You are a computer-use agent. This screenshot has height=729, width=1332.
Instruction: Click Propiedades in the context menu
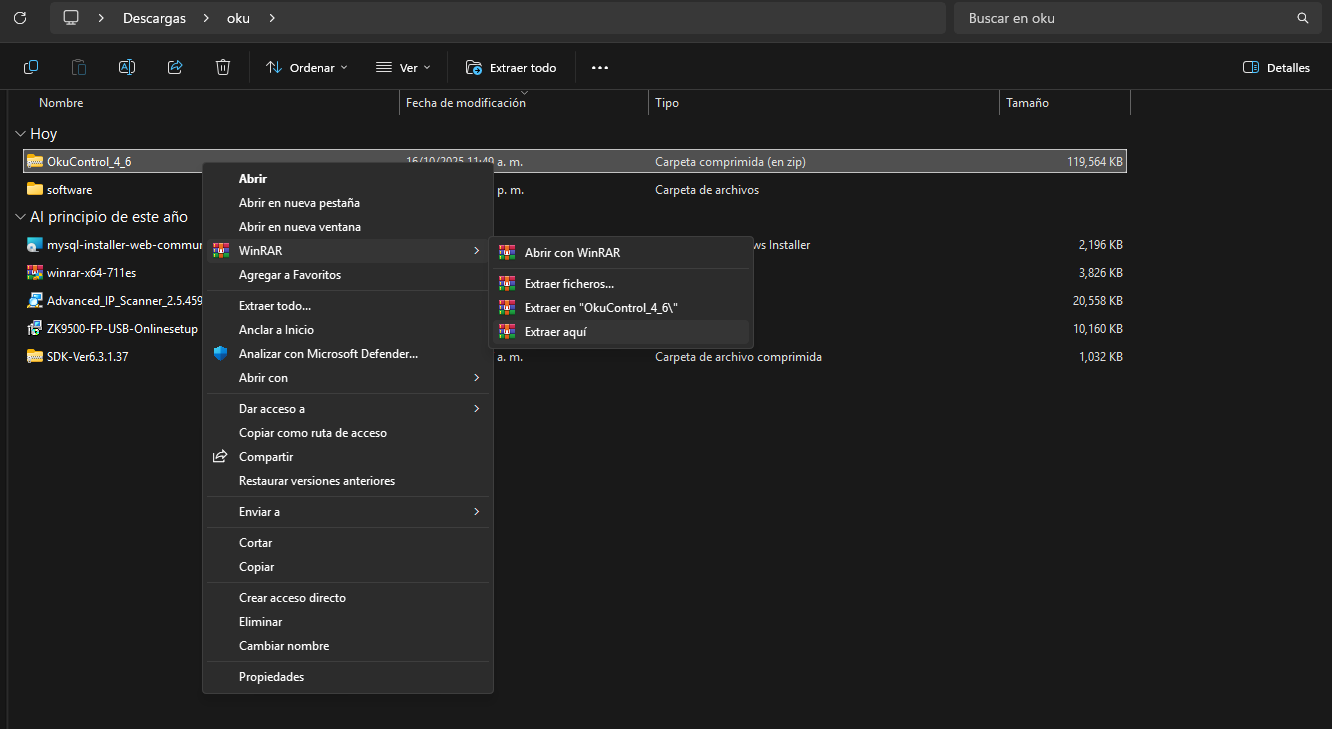[271, 677]
